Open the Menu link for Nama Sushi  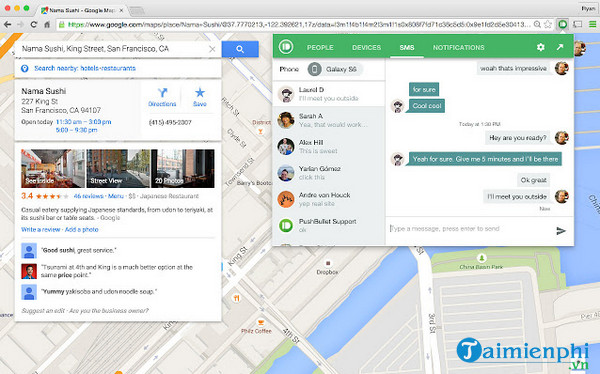tap(116, 196)
